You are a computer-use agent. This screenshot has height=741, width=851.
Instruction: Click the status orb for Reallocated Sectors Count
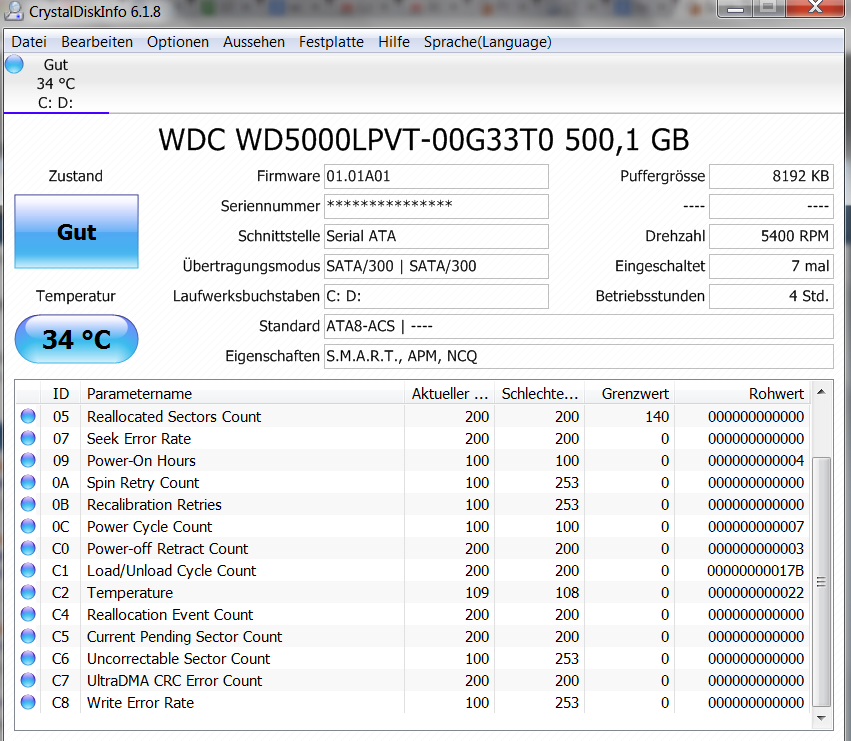point(28,416)
